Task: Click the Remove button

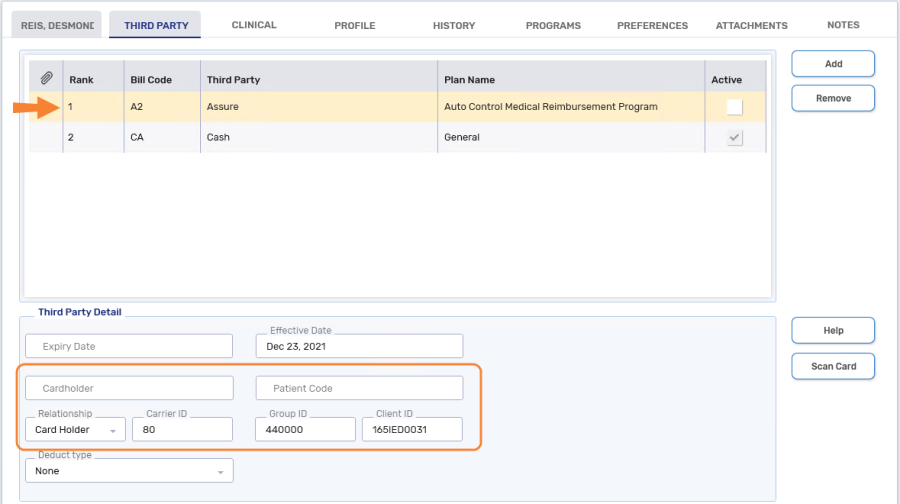Action: point(833,98)
